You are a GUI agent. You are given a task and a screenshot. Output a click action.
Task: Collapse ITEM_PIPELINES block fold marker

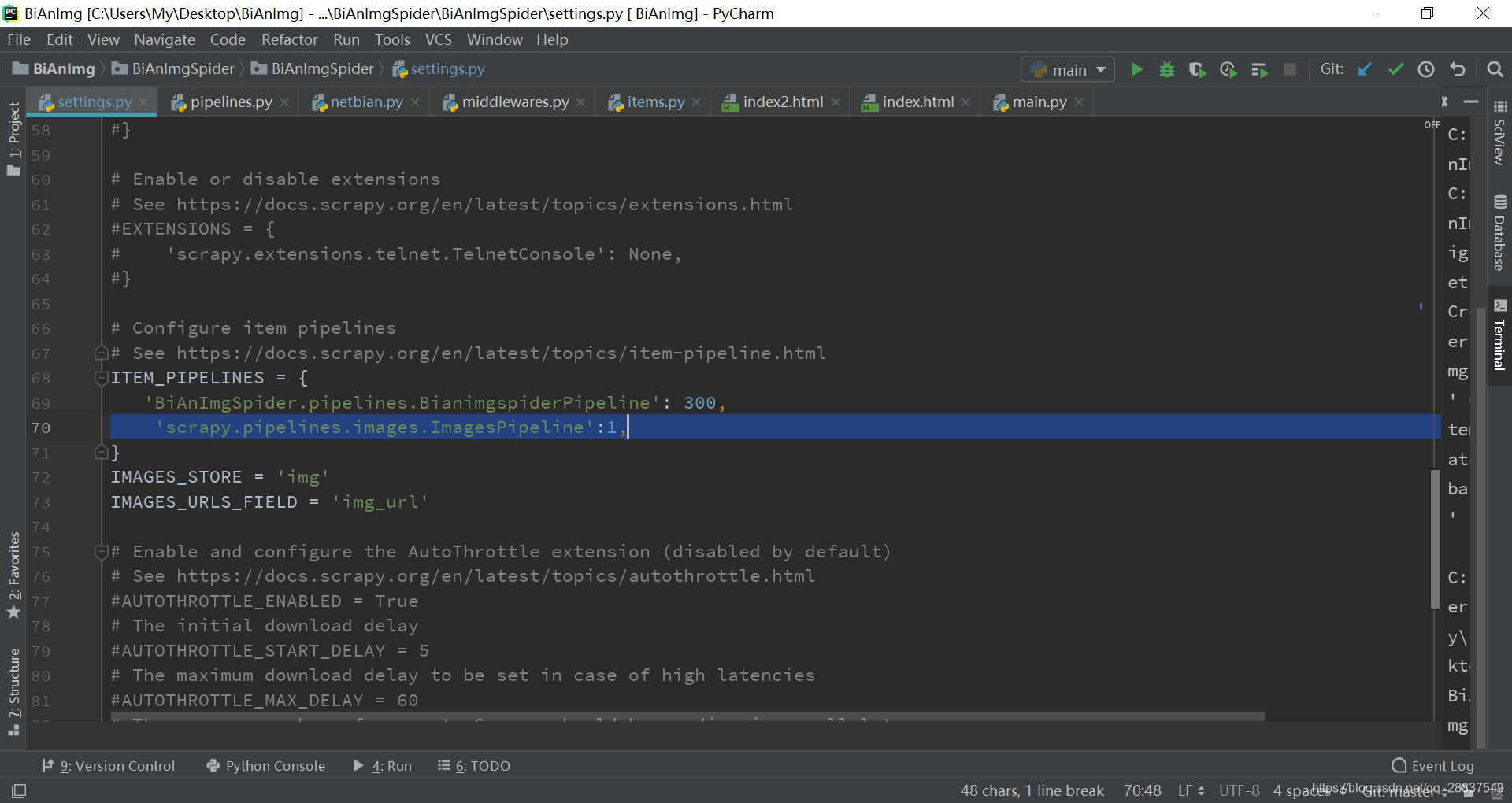(x=101, y=378)
